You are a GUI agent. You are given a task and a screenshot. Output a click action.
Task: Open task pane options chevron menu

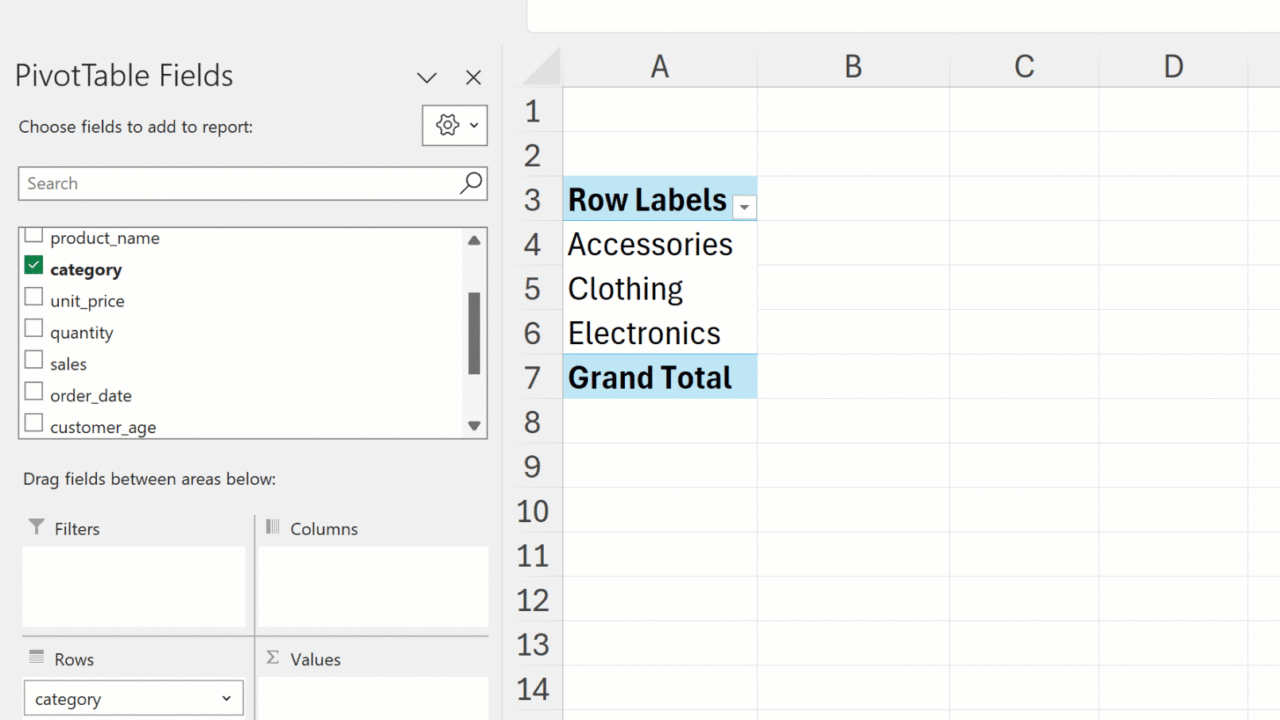(x=427, y=78)
